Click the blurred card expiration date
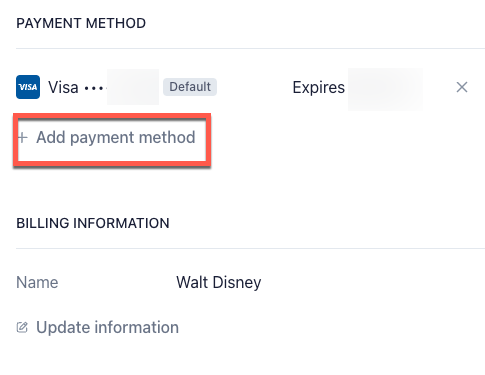Viewport: 485px width, 375px height. 385,89
